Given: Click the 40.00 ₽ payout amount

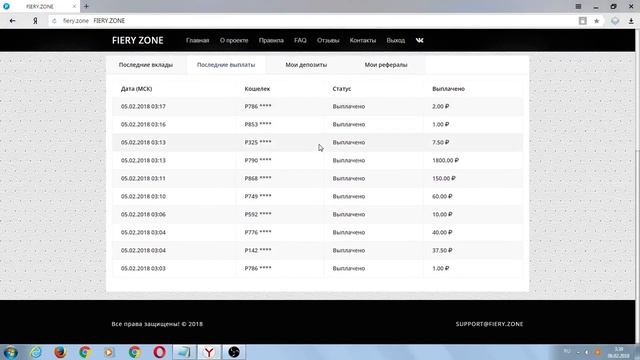Looking at the screenshot, I should [442, 232].
